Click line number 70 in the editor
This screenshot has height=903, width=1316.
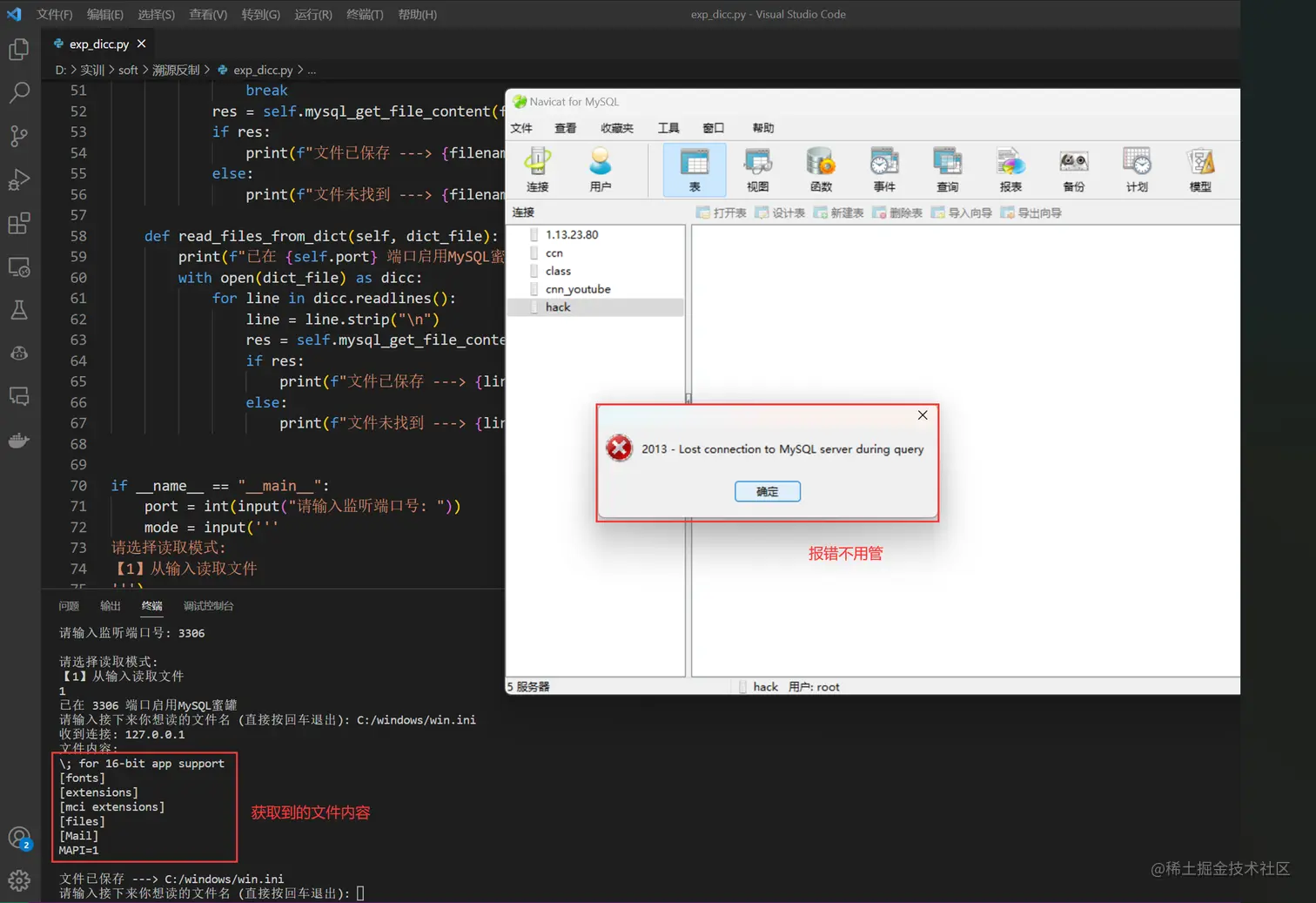coord(78,486)
